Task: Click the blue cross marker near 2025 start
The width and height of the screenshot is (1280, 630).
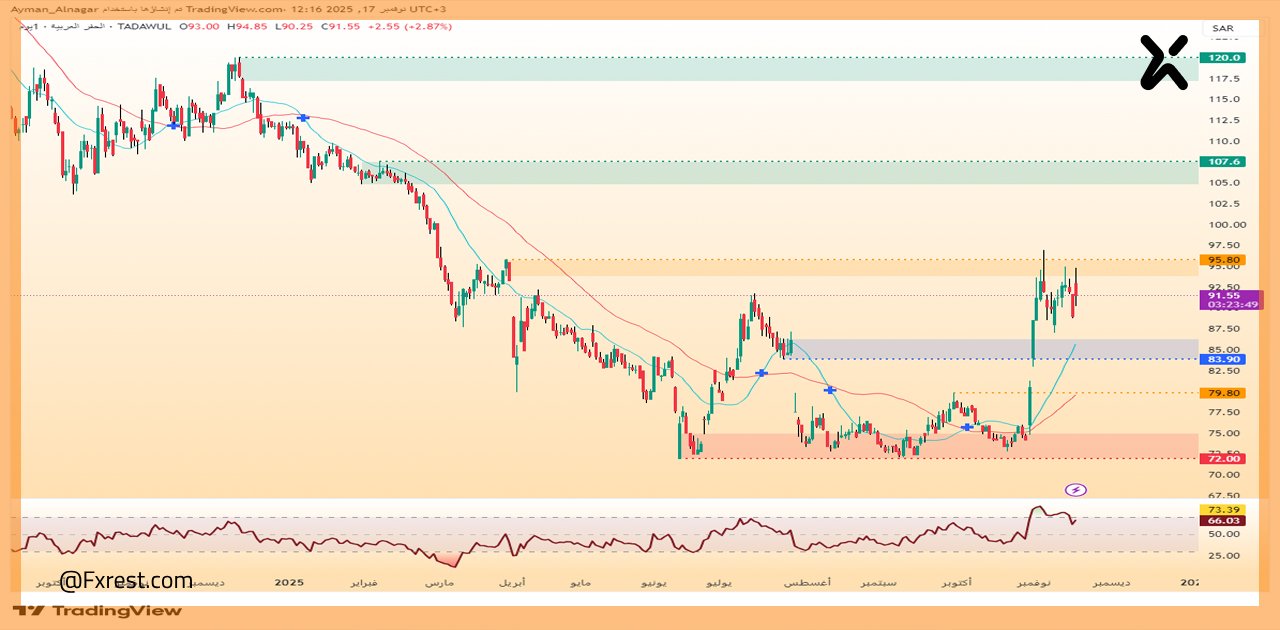Action: [x=303, y=118]
